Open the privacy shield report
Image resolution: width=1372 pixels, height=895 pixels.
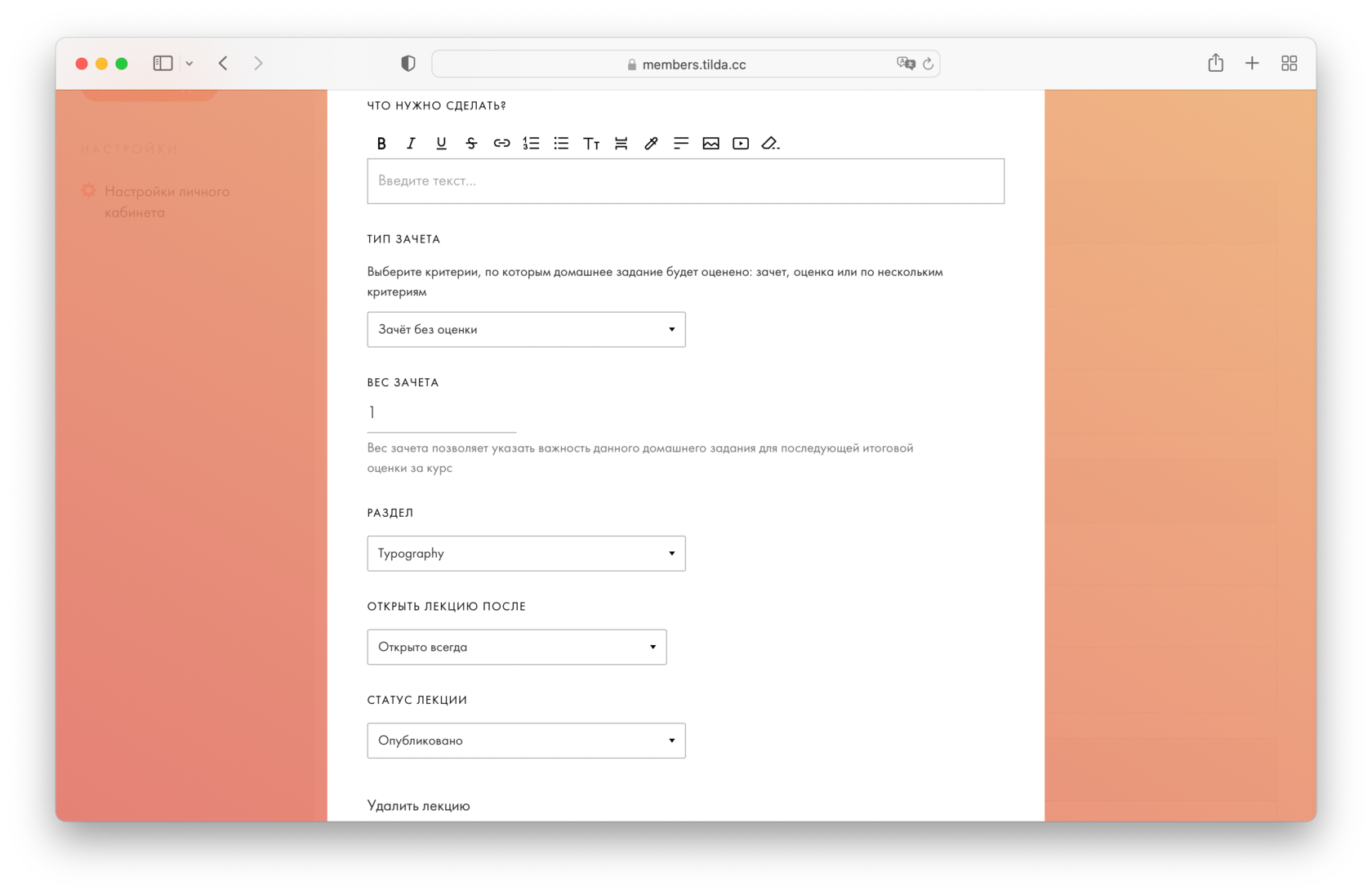tap(408, 64)
